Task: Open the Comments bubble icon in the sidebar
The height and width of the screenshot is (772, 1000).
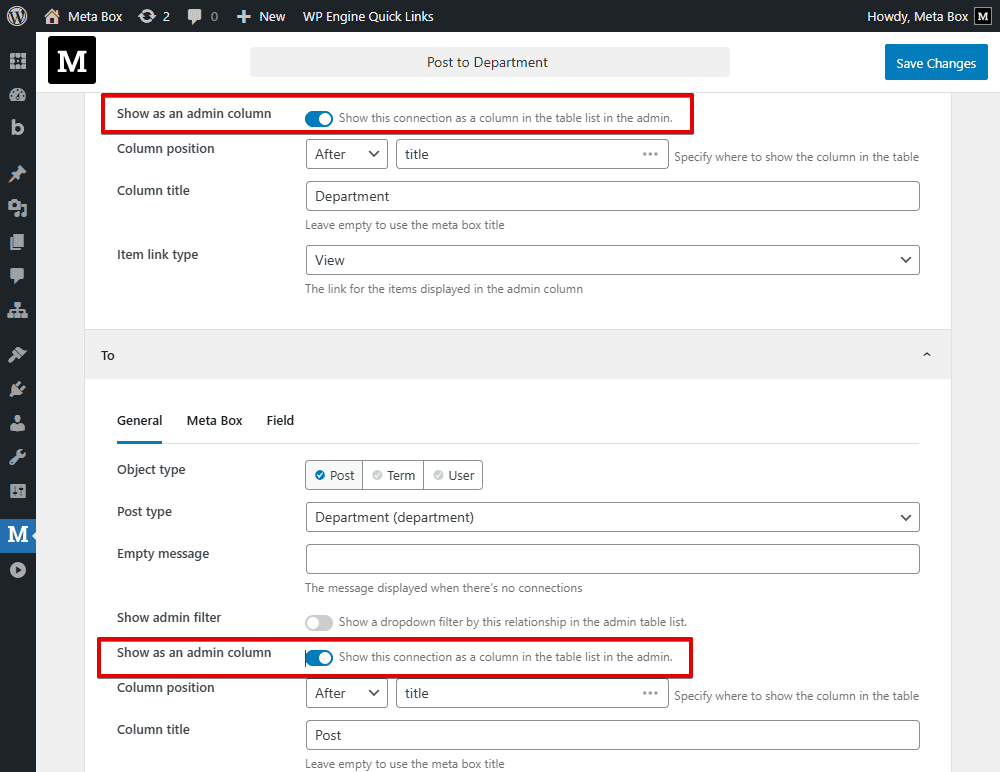Action: [18, 275]
